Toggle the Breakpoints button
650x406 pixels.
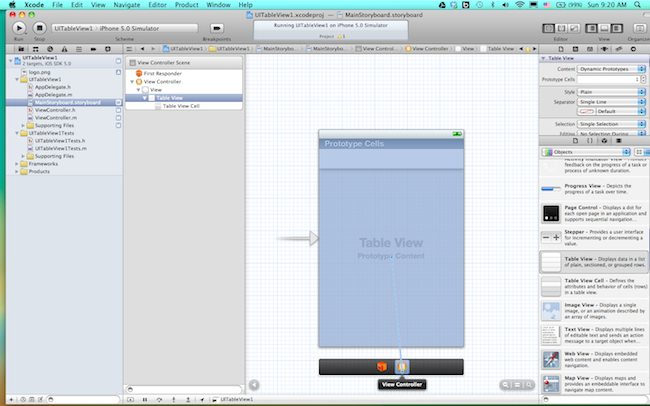[x=217, y=28]
